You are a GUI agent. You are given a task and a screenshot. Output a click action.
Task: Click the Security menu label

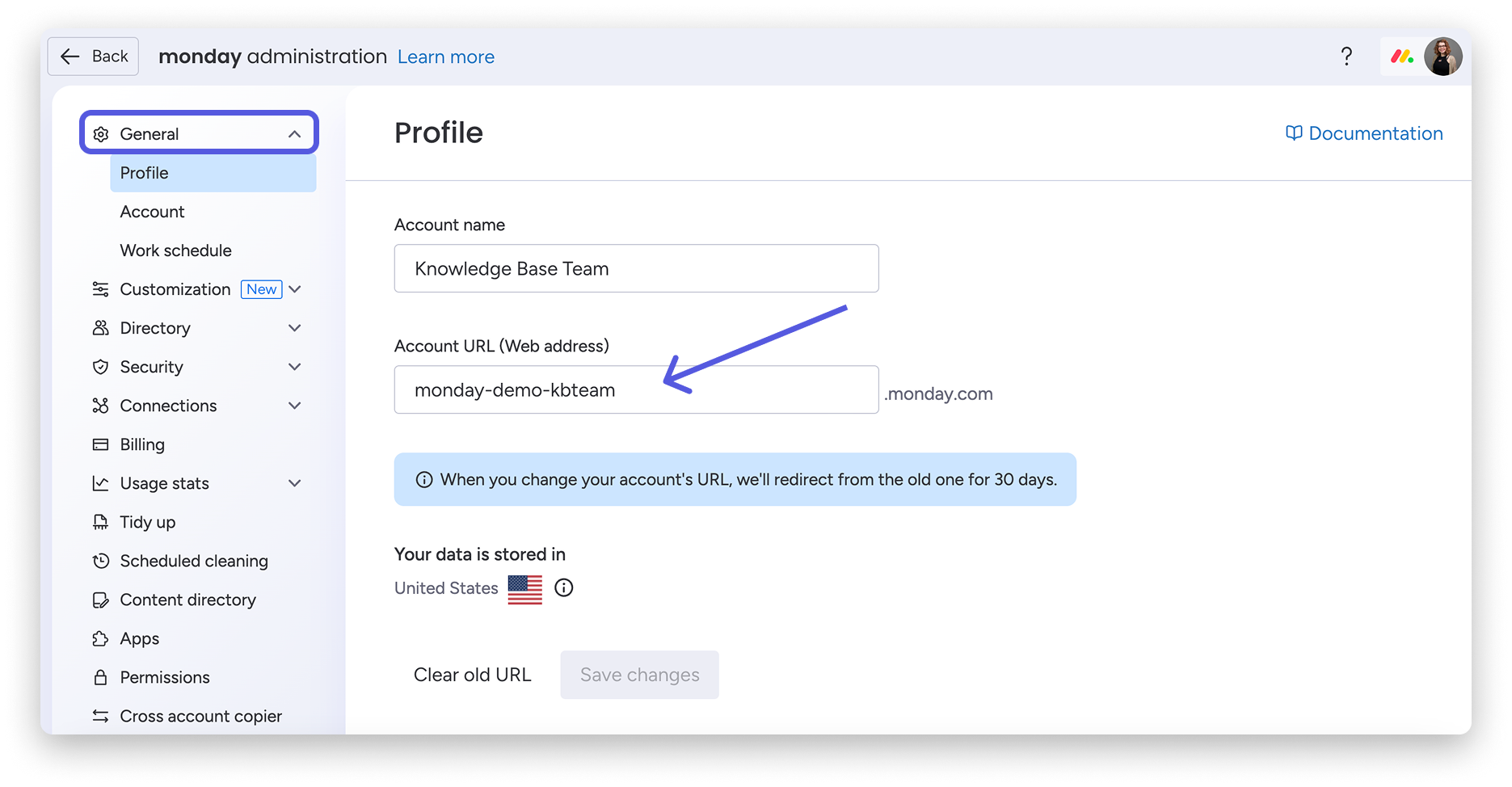[x=152, y=367]
